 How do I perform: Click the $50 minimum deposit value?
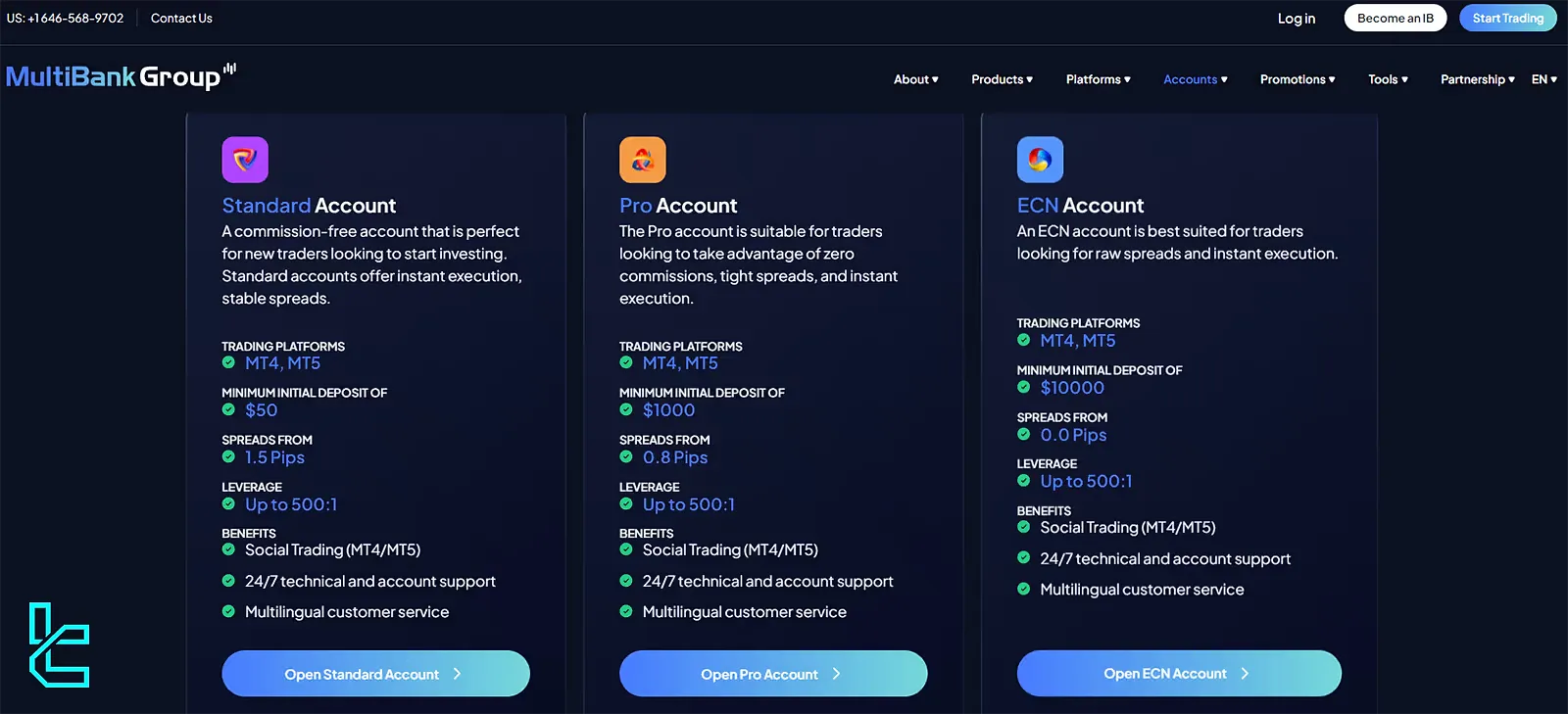point(262,410)
